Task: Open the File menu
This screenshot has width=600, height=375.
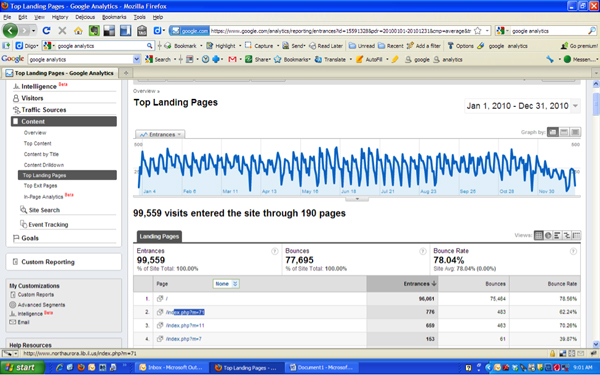Action: 7,17
